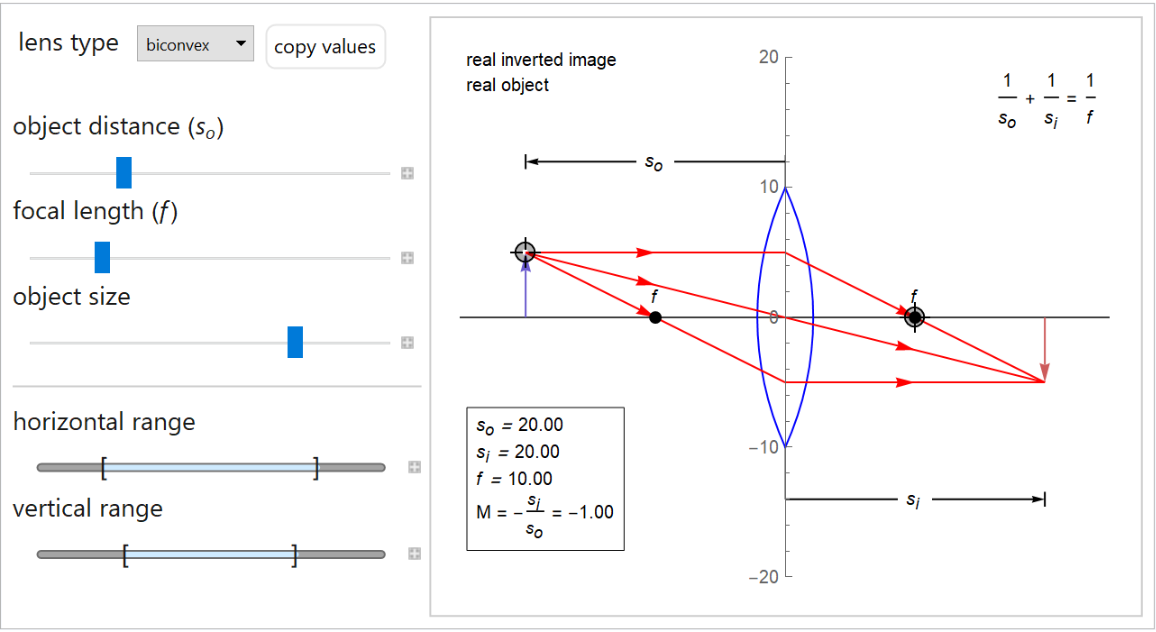
Task: Expand vertical range controls plus icon
Action: tap(414, 554)
